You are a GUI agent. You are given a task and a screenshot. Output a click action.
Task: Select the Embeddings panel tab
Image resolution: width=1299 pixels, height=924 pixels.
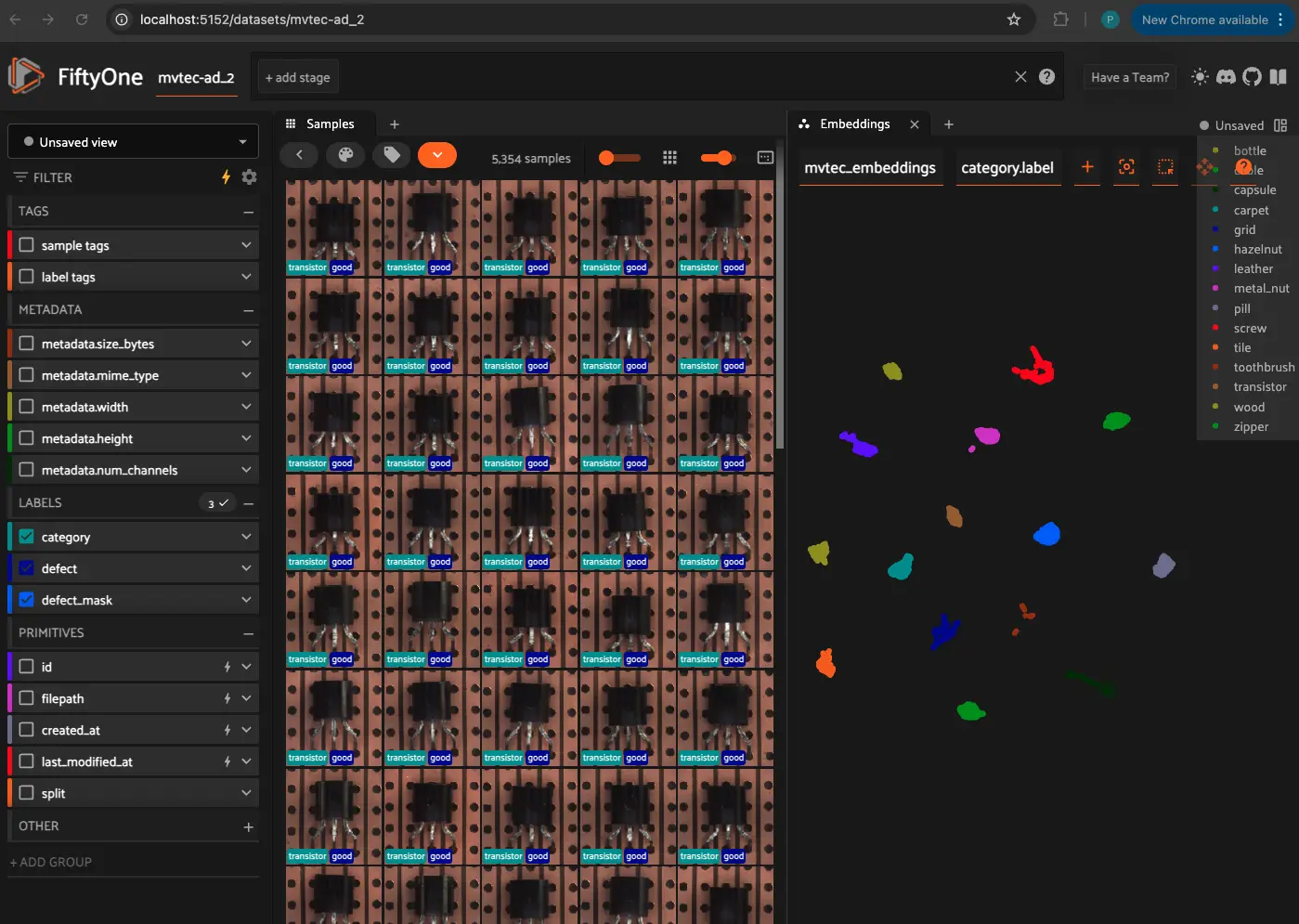pyautogui.click(x=854, y=124)
